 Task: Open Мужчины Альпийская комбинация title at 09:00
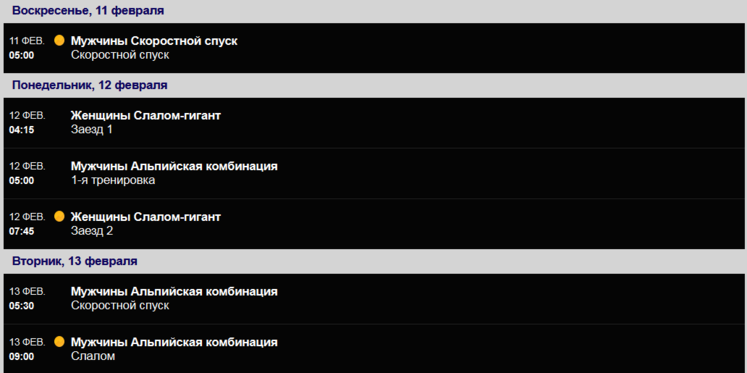tap(174, 342)
